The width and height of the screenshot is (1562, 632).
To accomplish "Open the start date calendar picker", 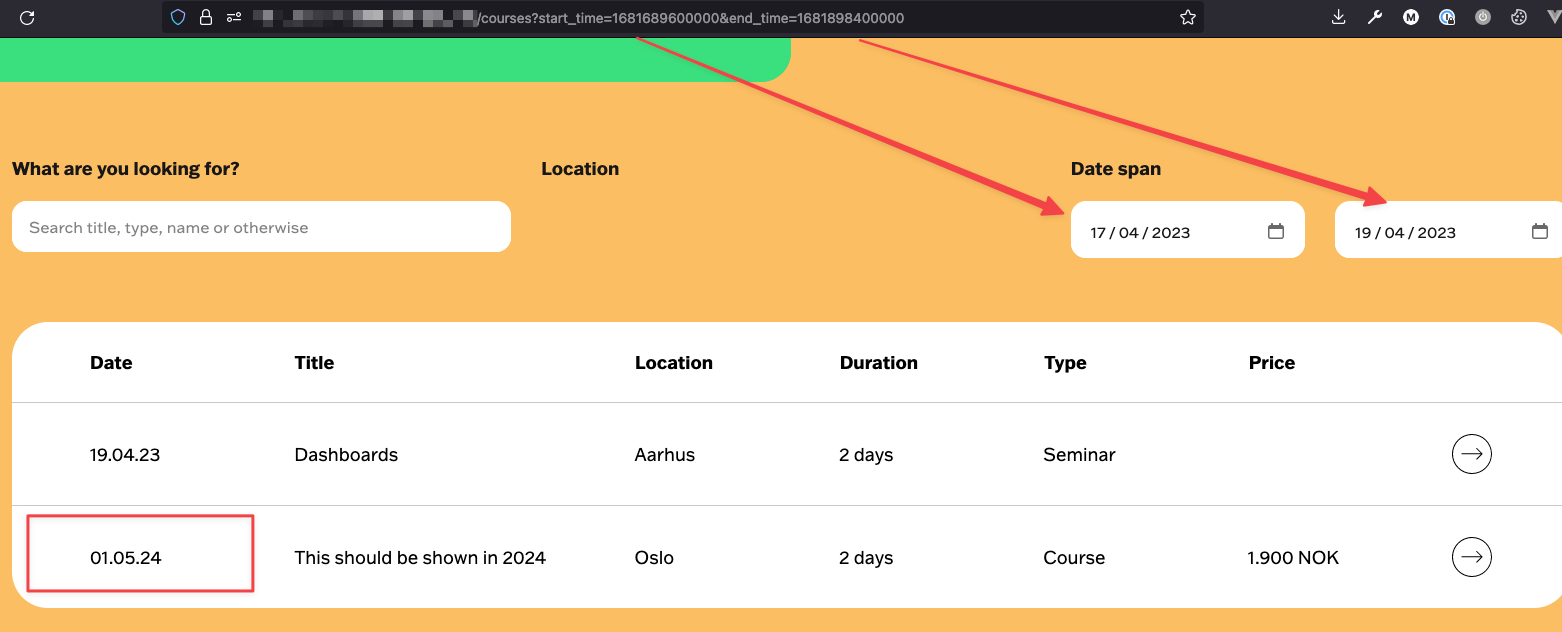I will [x=1276, y=229].
